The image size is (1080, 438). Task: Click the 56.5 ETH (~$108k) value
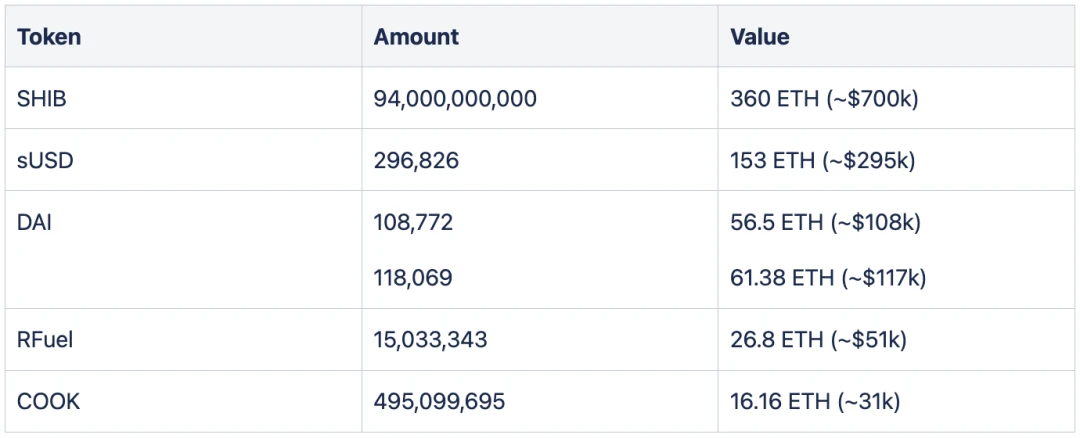[x=825, y=223]
